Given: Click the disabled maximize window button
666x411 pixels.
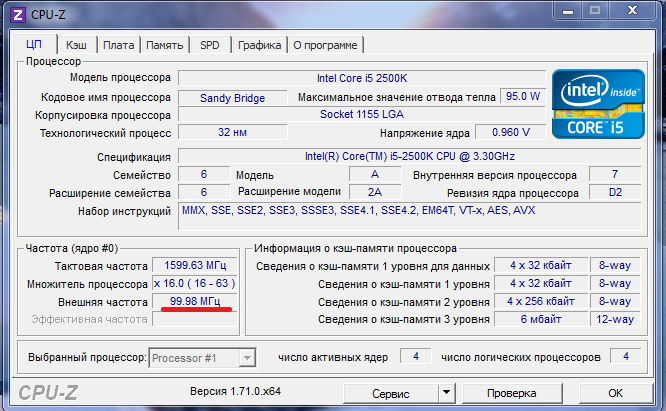Looking at the screenshot, I should point(595,11).
